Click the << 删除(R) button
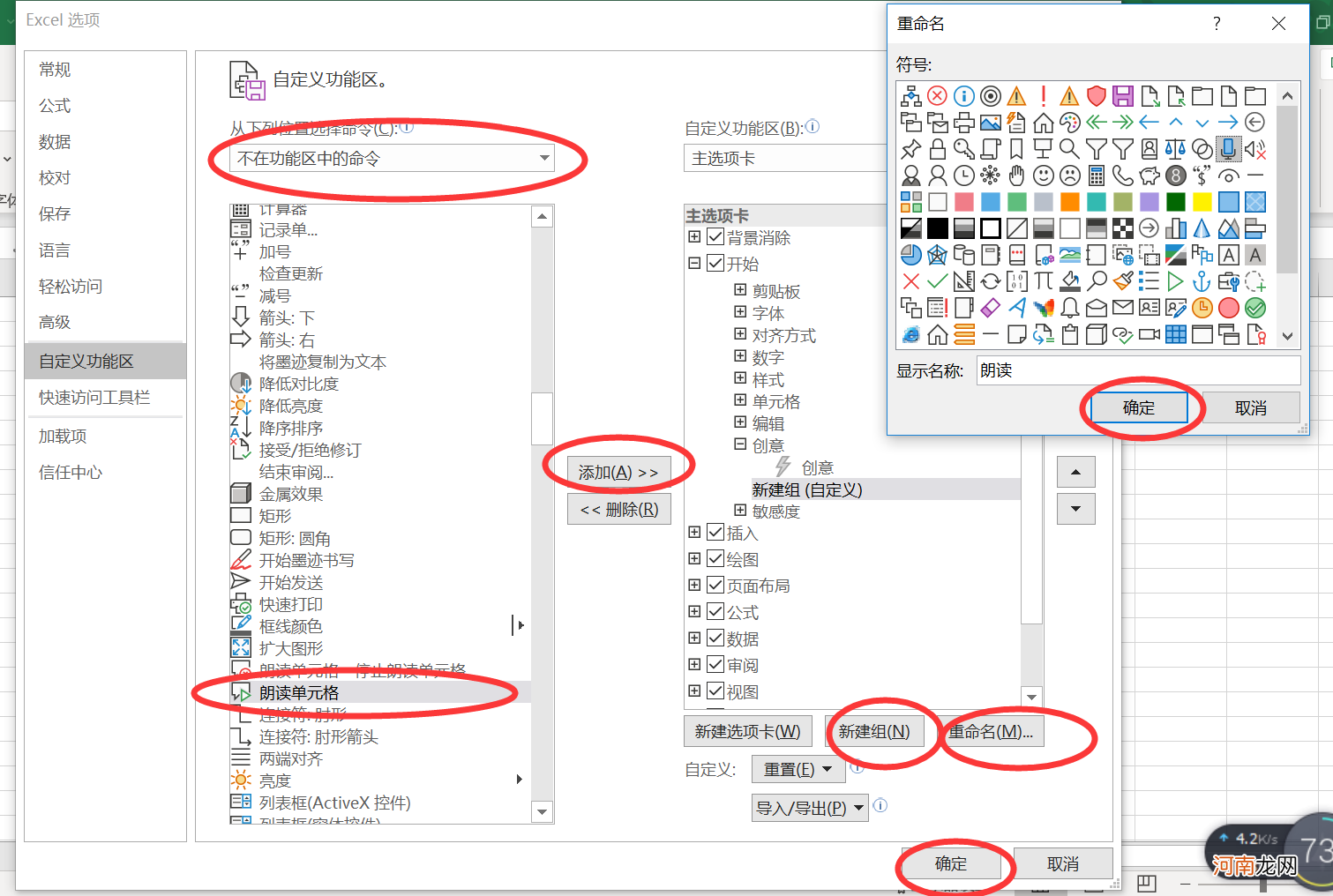This screenshot has width=1333, height=896. pyautogui.click(x=618, y=509)
